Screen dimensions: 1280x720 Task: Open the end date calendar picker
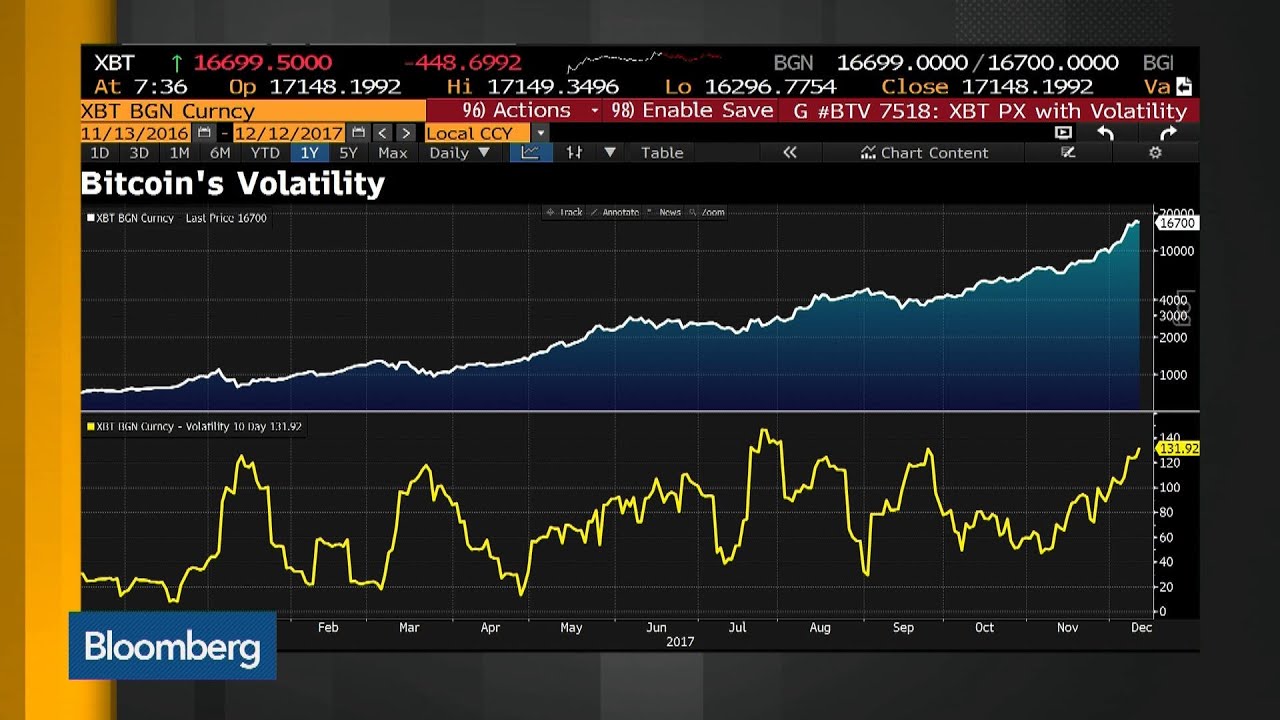pyautogui.click(x=358, y=133)
